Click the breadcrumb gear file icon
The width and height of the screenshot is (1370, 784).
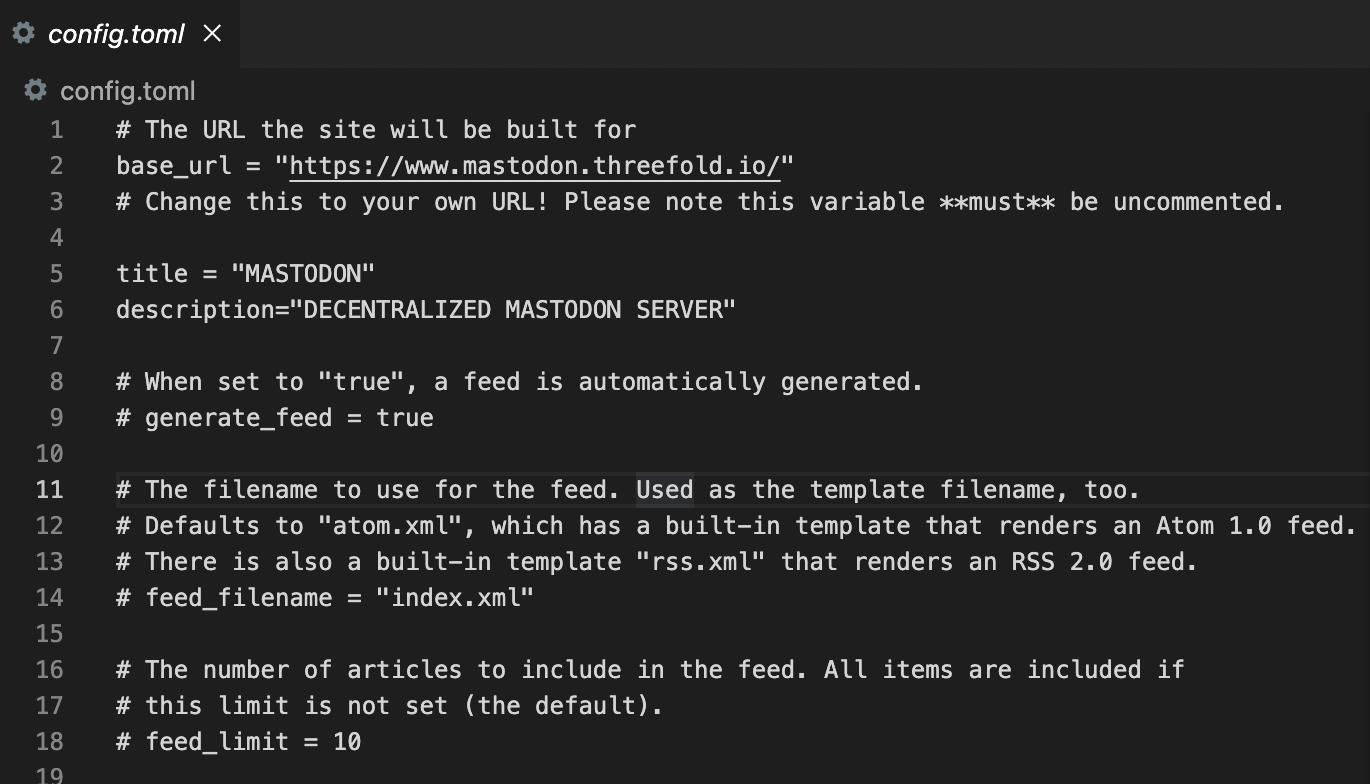(x=36, y=91)
